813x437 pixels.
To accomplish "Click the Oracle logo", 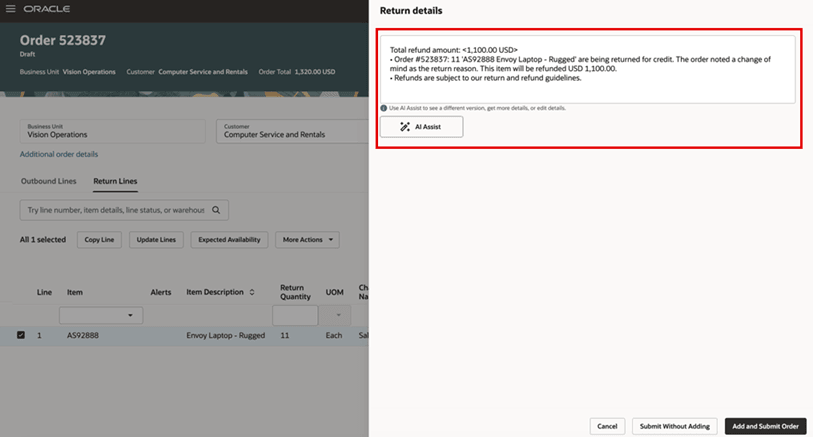I will (x=47, y=9).
